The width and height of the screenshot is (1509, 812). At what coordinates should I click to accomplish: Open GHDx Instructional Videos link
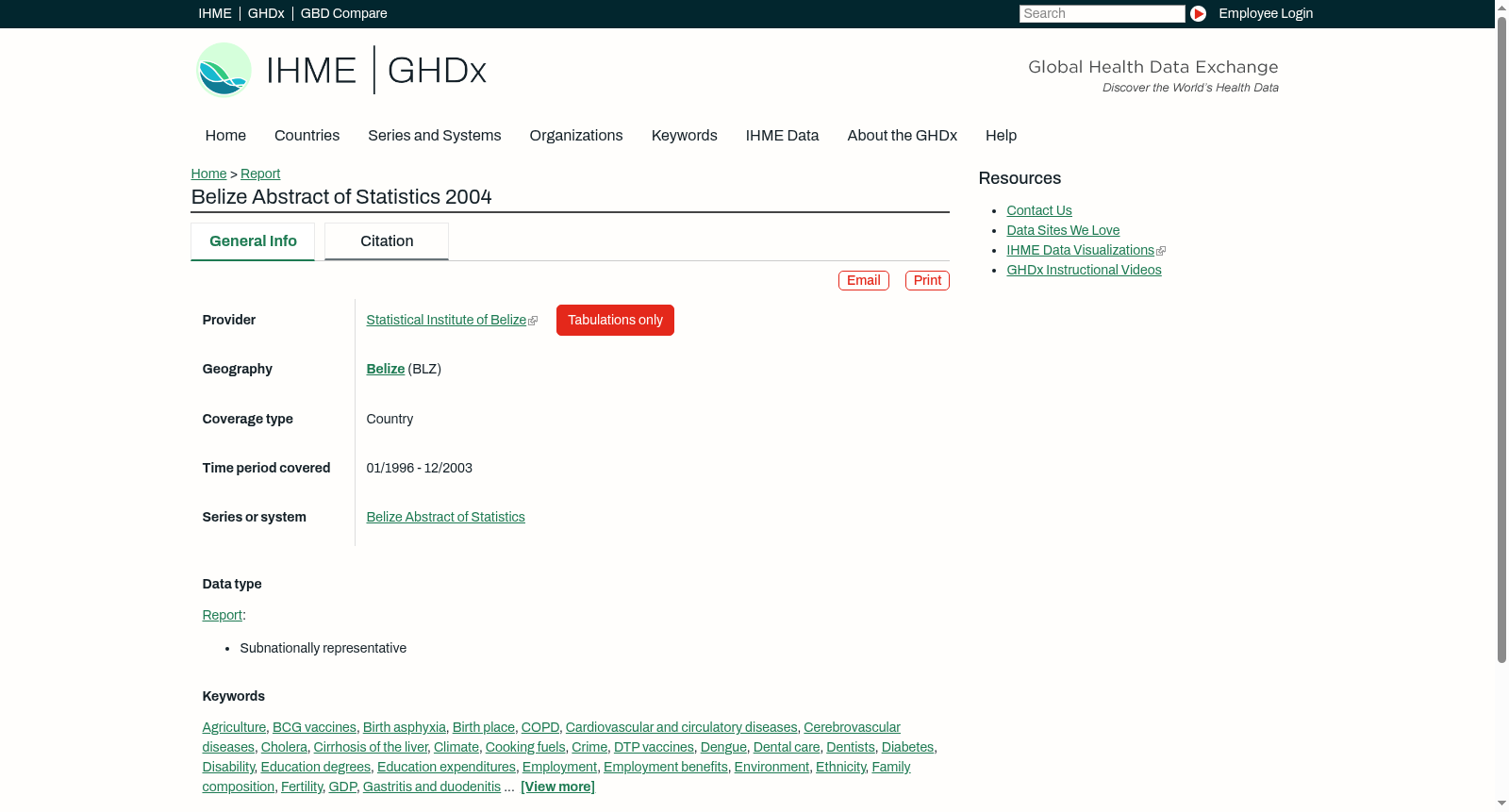[1084, 270]
